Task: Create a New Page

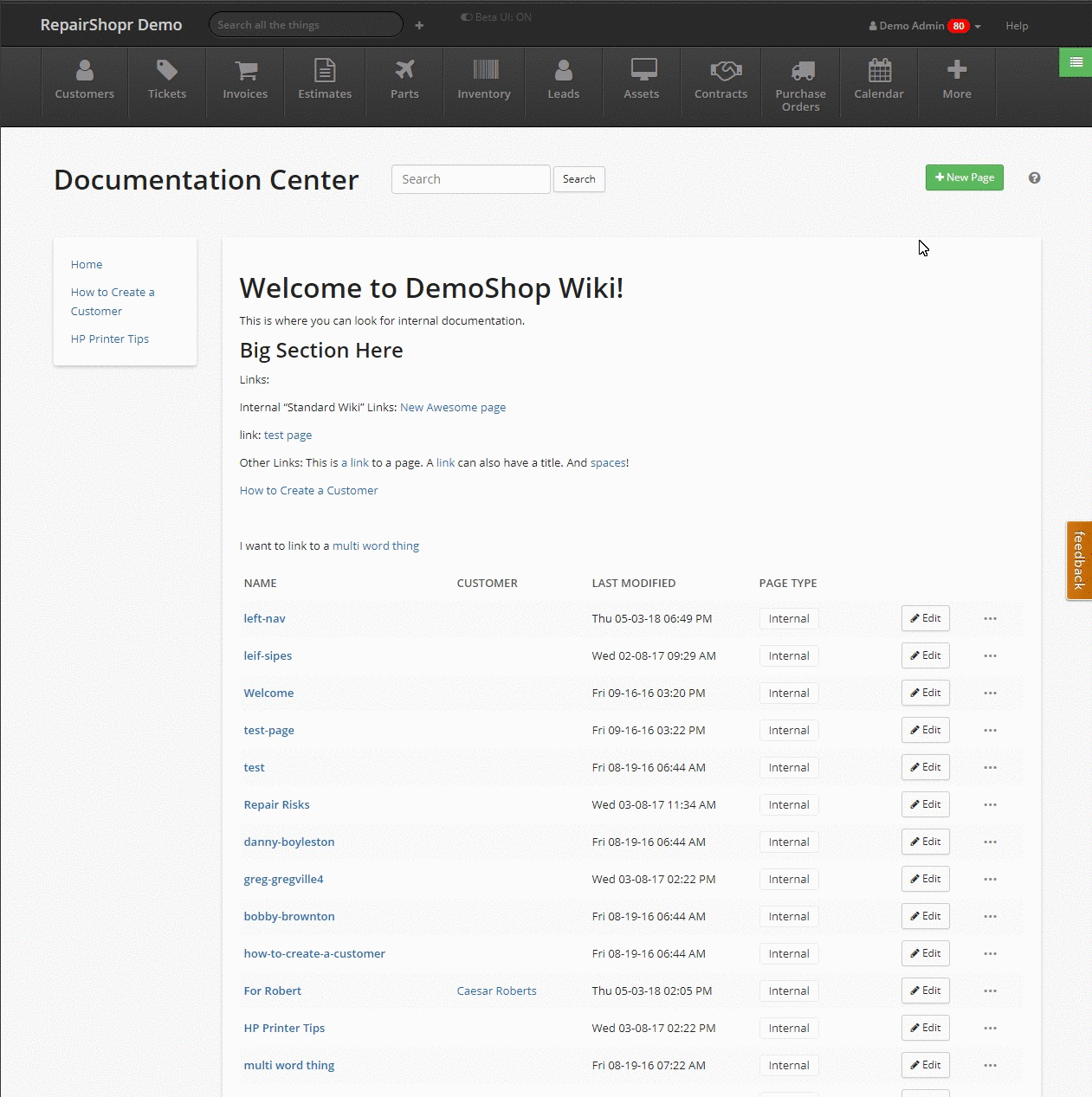Action: (964, 177)
